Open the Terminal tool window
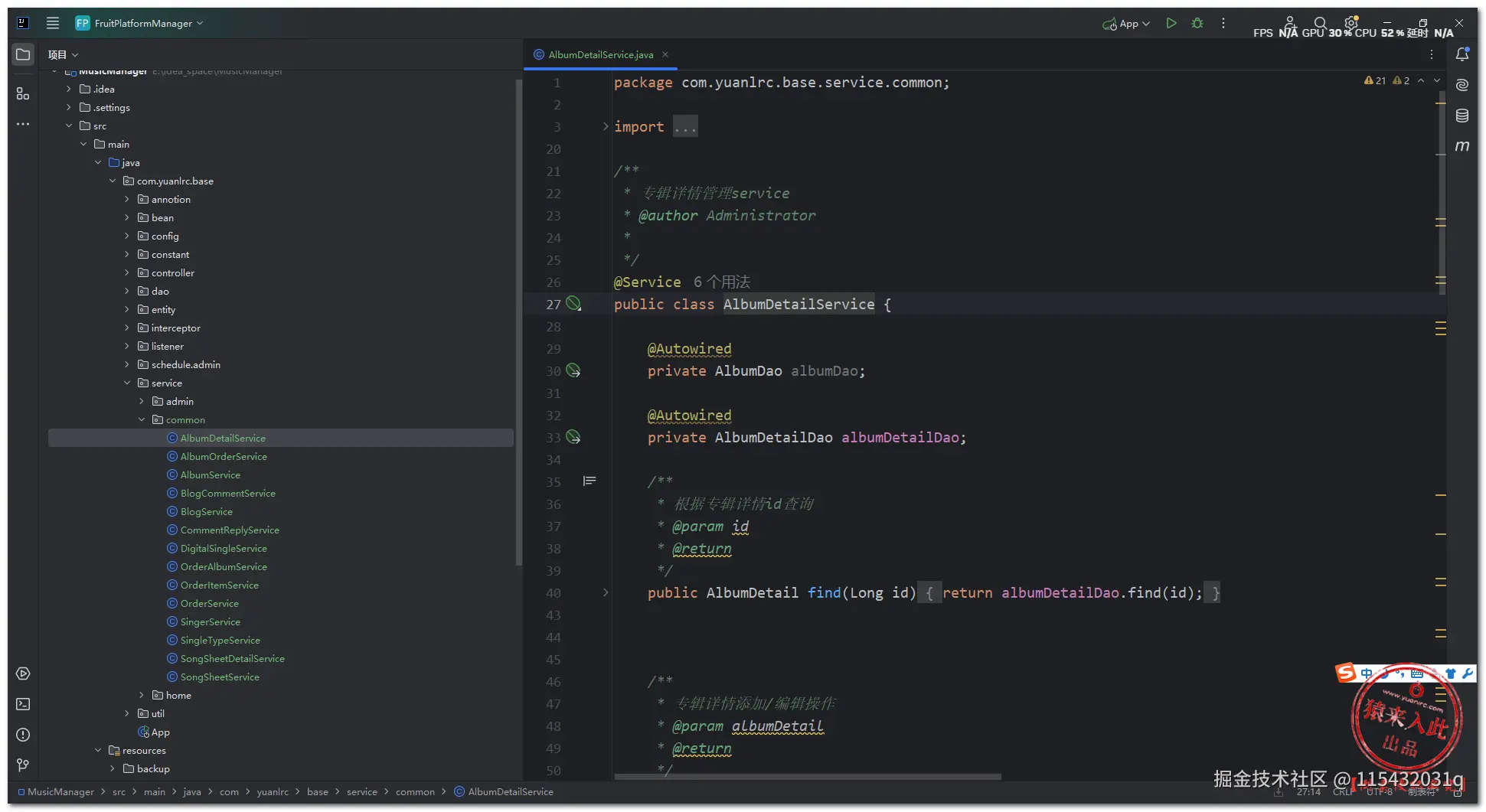 tap(23, 704)
